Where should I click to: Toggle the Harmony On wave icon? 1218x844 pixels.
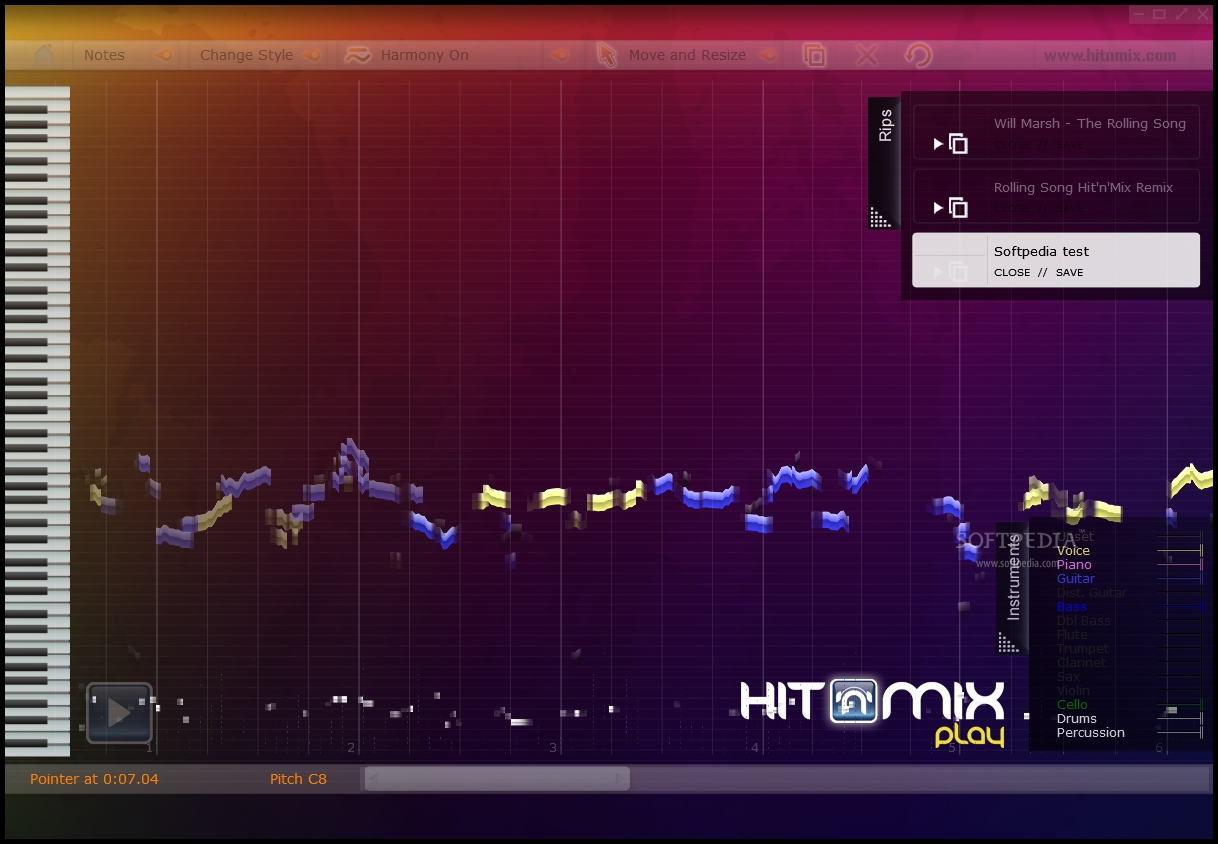click(x=357, y=55)
